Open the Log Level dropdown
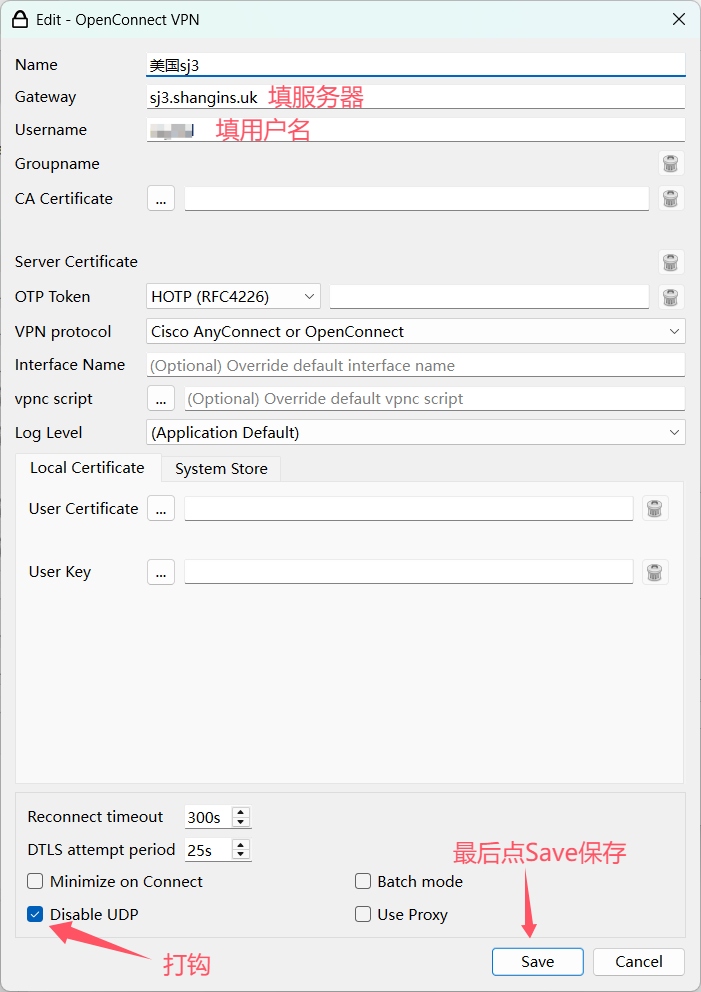701x992 pixels. [x=415, y=433]
